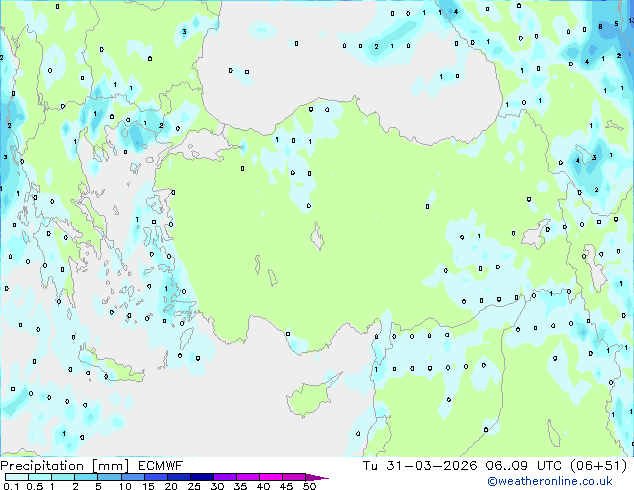Click the 40–45 mm magenta legend swatch
This screenshot has height=490, width=634.
pos(271,477)
